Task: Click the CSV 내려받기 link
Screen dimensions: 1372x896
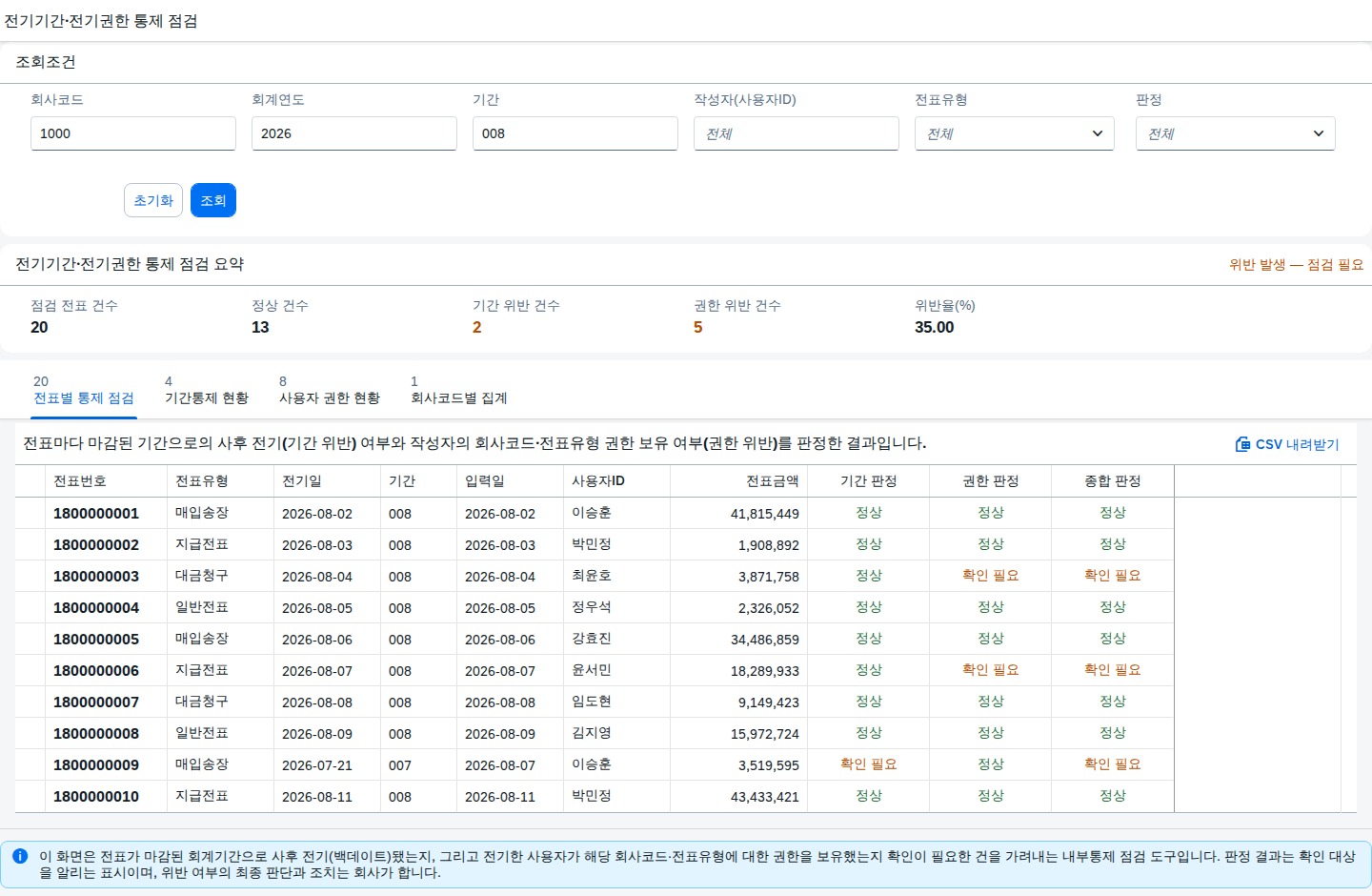Action: (1287, 444)
